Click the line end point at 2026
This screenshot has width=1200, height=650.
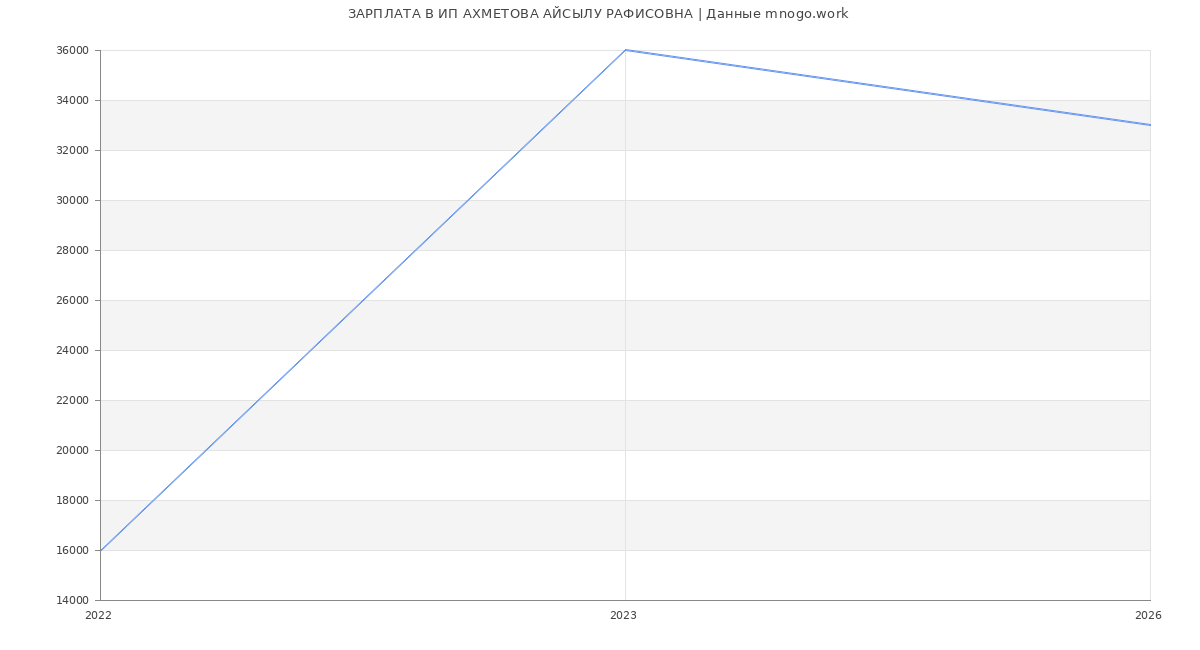[x=1149, y=125]
